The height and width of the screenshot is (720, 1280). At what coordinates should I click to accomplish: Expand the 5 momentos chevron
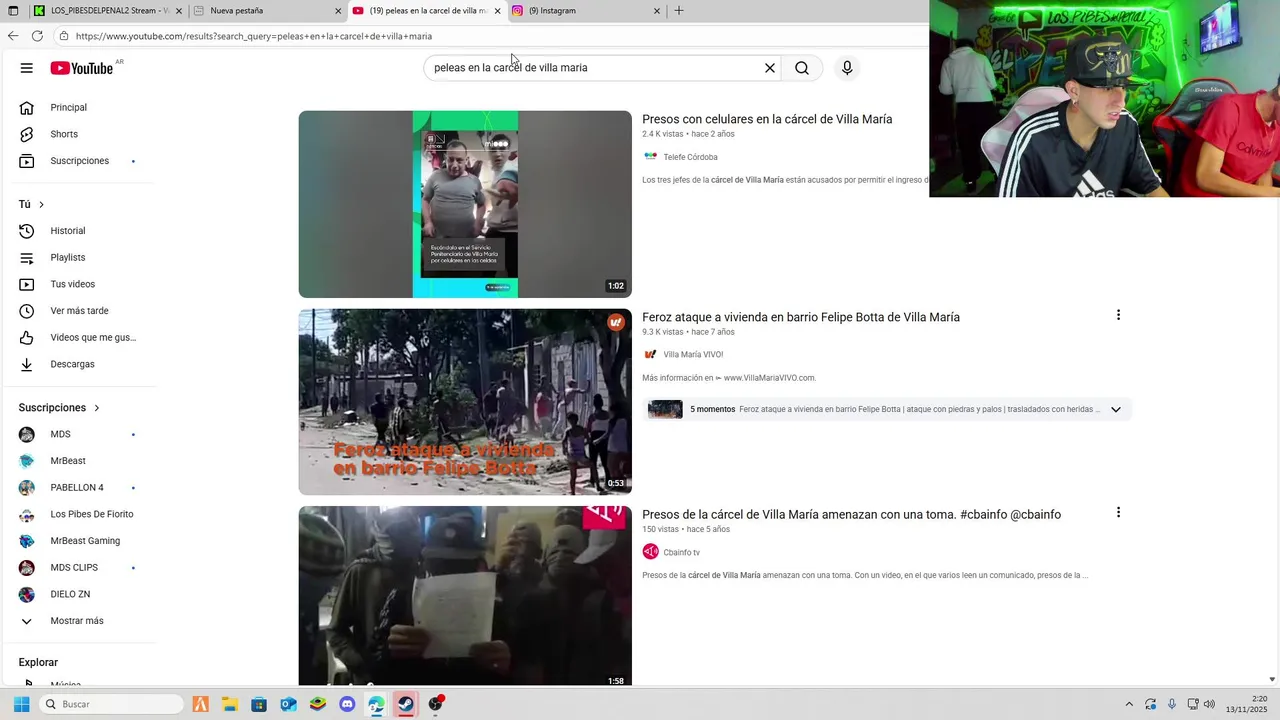click(1116, 409)
